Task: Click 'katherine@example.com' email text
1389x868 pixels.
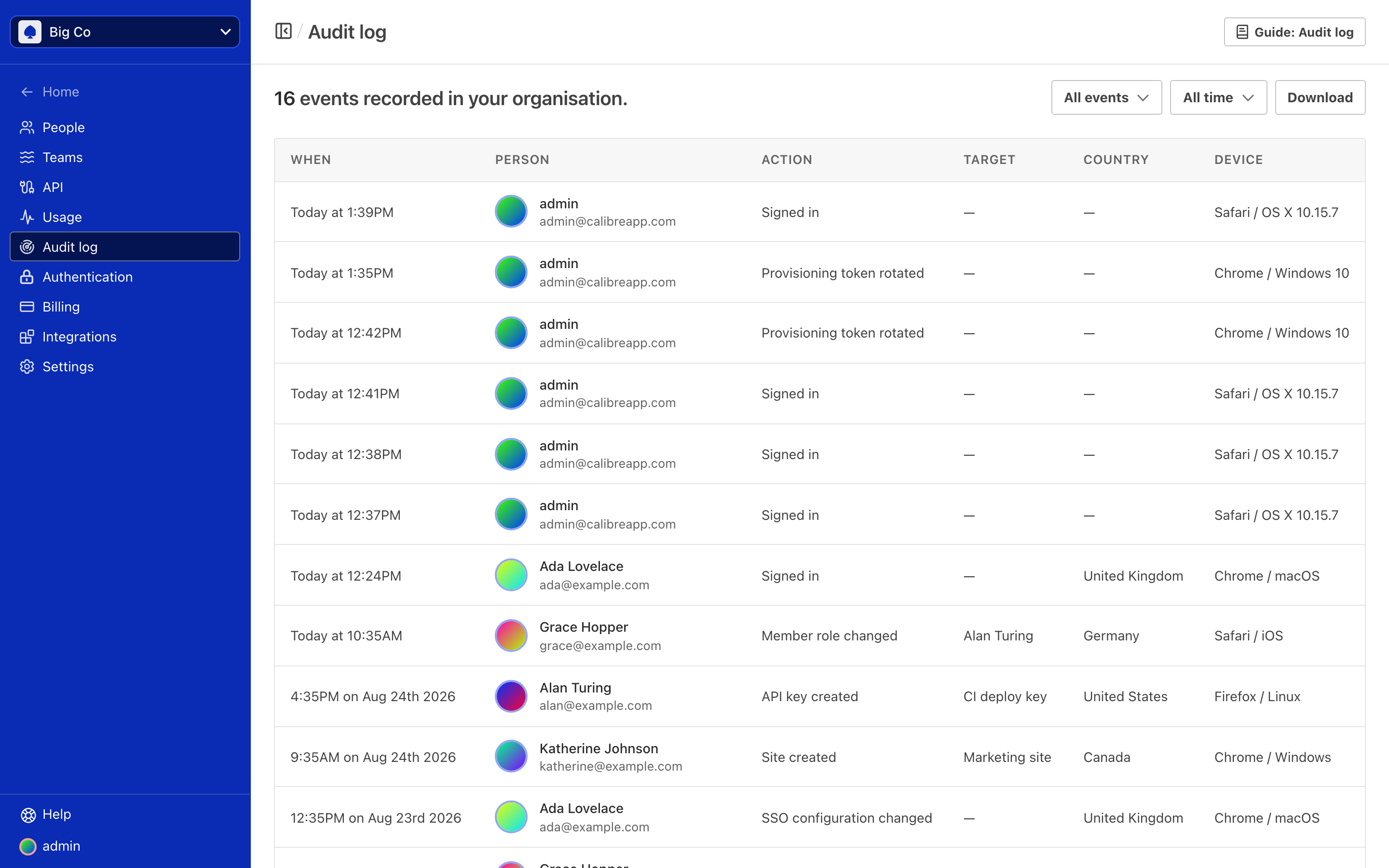Action: (x=611, y=766)
